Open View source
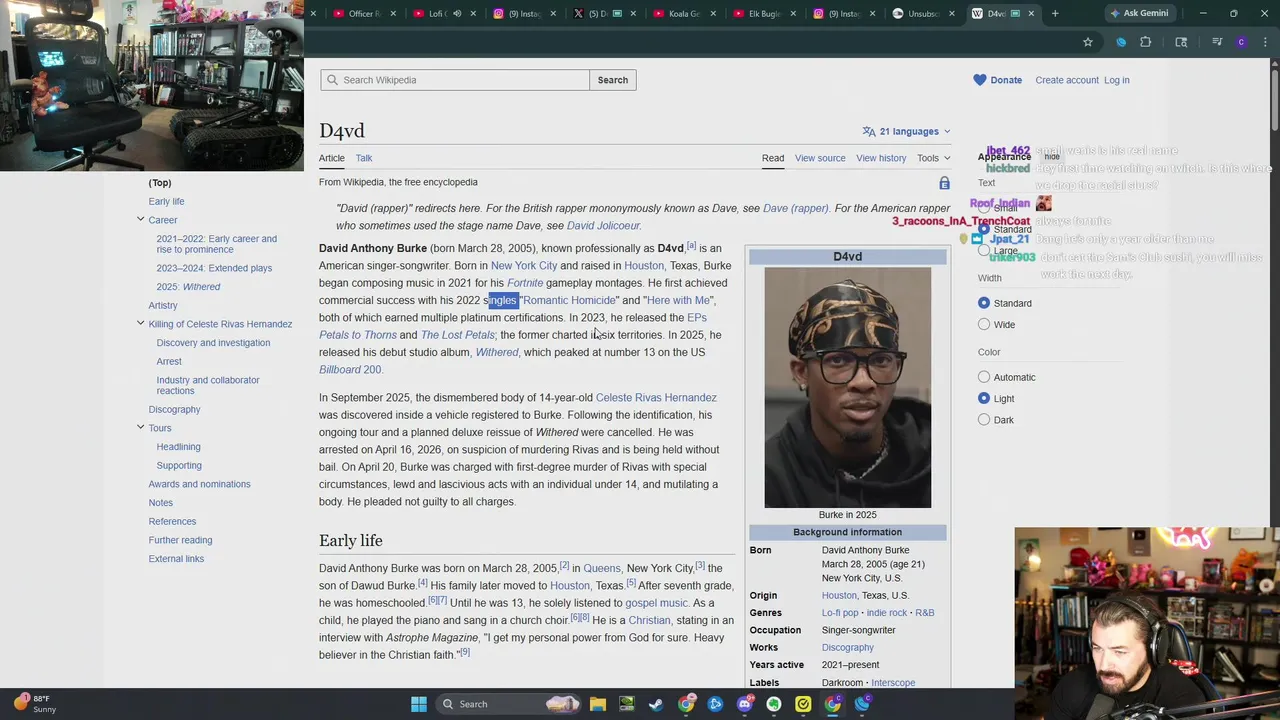Viewport: 1280px width, 720px height. 820,158
